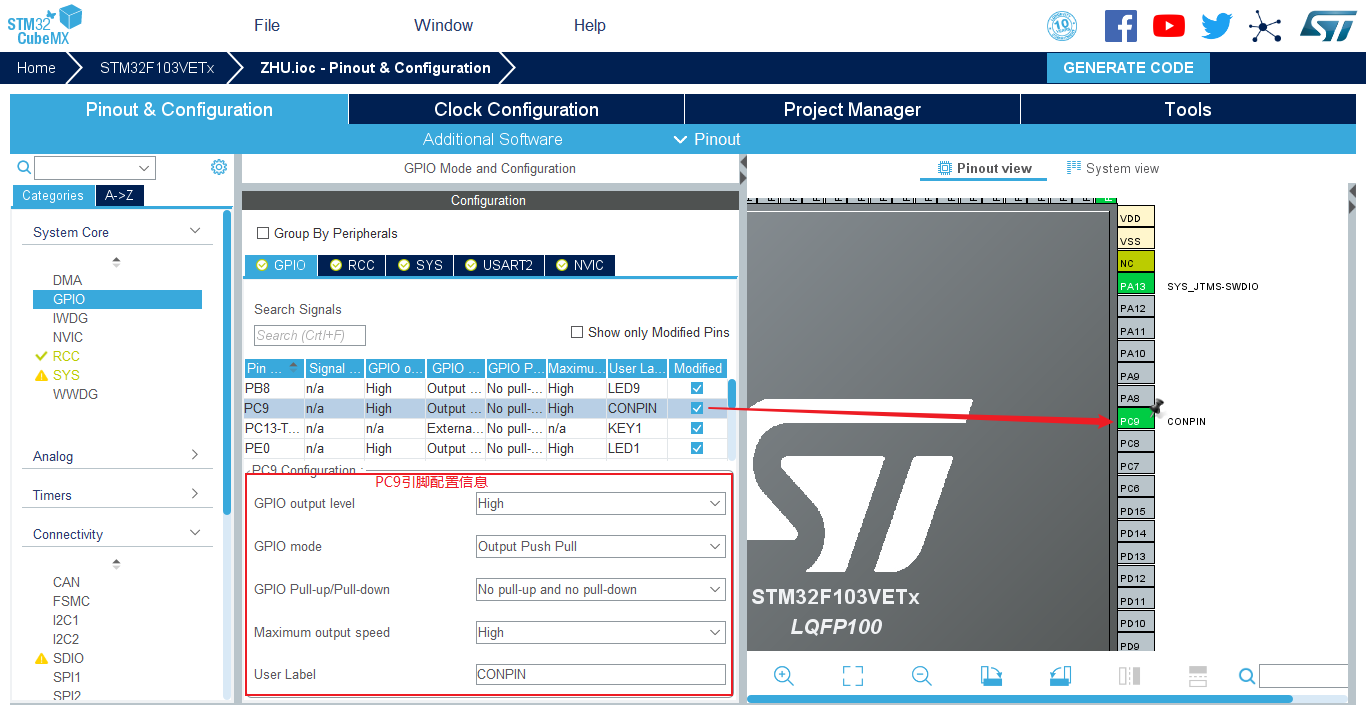Open the GPIO Pull-up/Pull-down dropdown
The height and width of the screenshot is (715, 1366).
[600, 590]
